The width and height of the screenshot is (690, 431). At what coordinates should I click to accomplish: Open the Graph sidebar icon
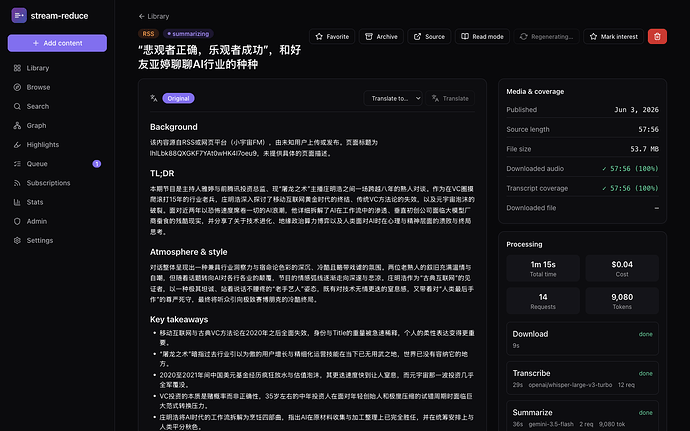pos(17,125)
